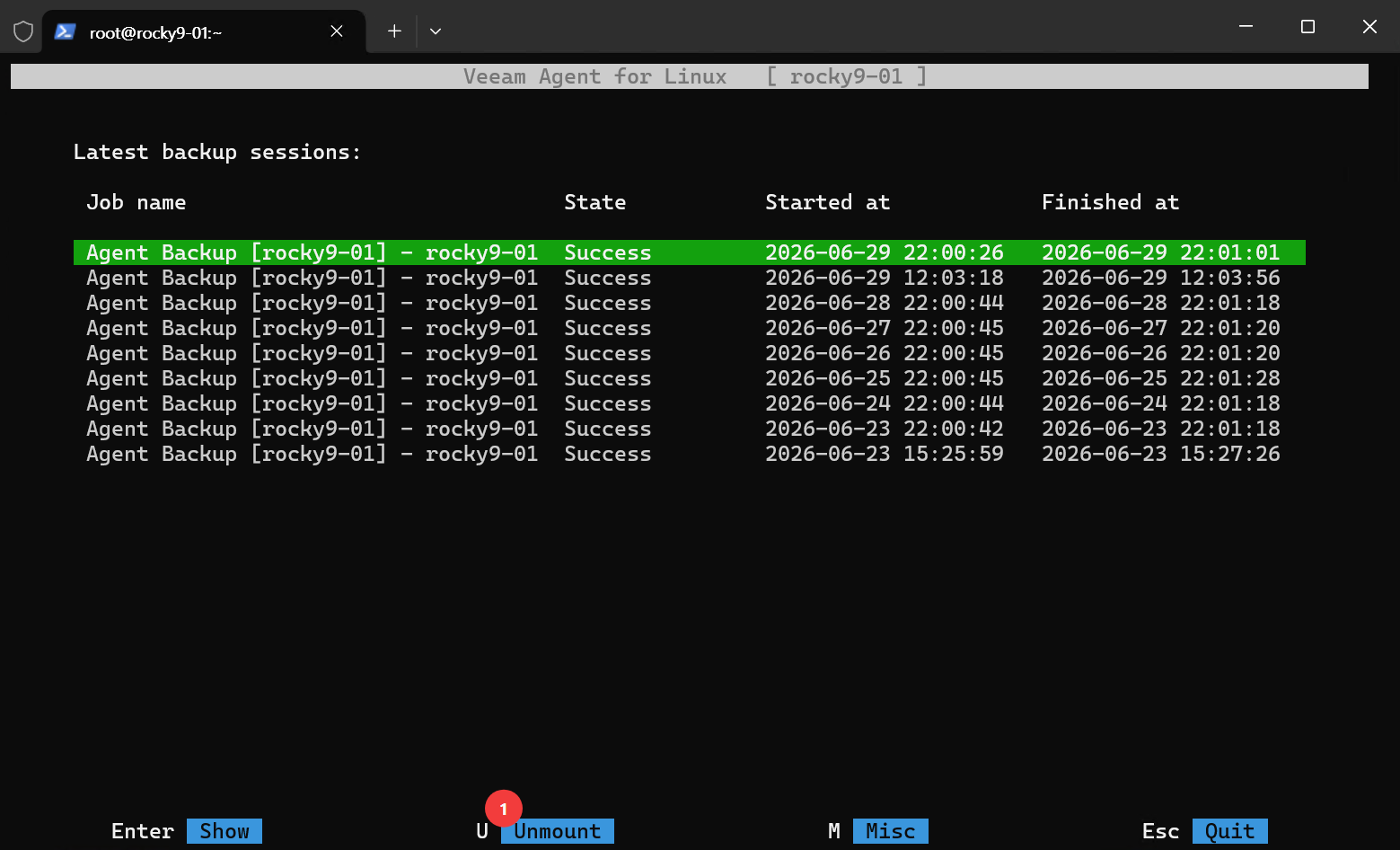1400x850 pixels.
Task: Select session started 2026-06-28 22:00:44
Action: click(690, 303)
